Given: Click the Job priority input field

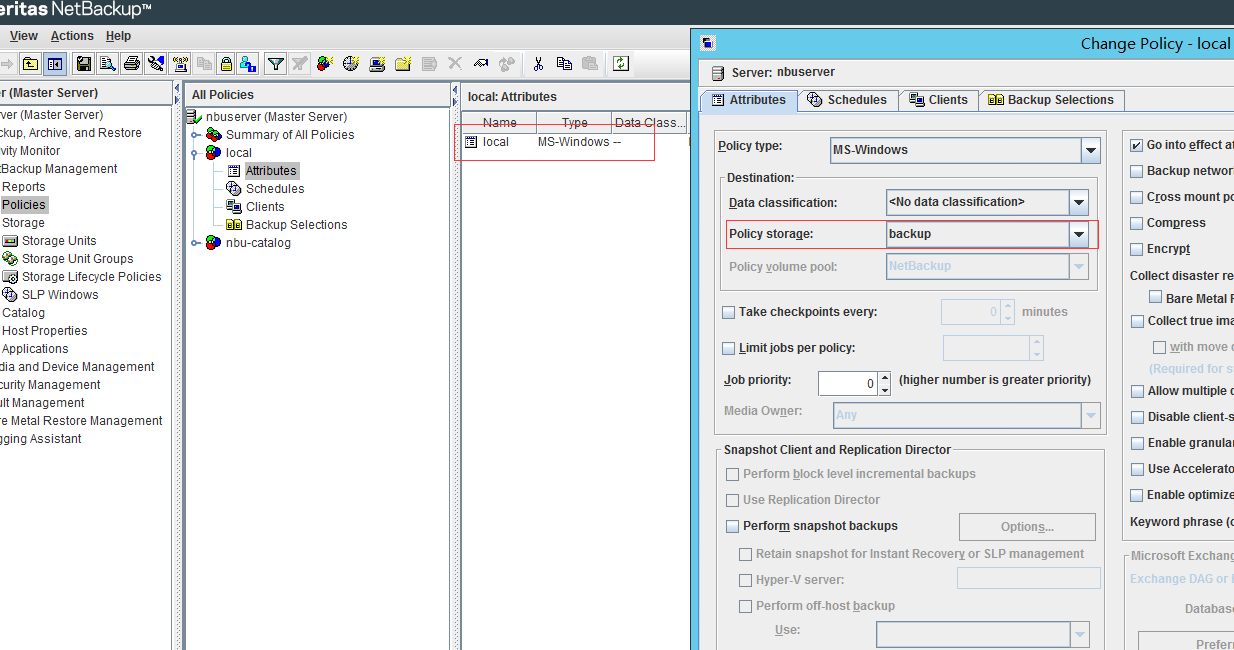Looking at the screenshot, I should pos(848,383).
